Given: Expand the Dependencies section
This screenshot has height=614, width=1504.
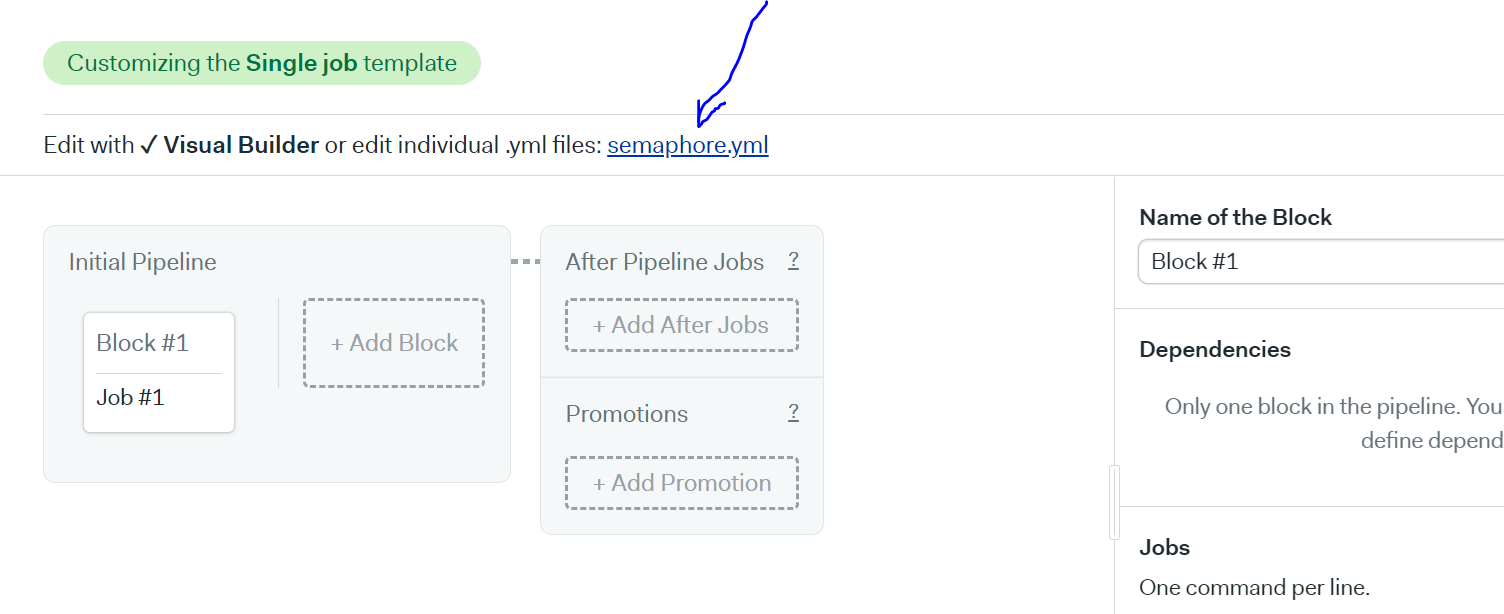Looking at the screenshot, I should pyautogui.click(x=1215, y=349).
